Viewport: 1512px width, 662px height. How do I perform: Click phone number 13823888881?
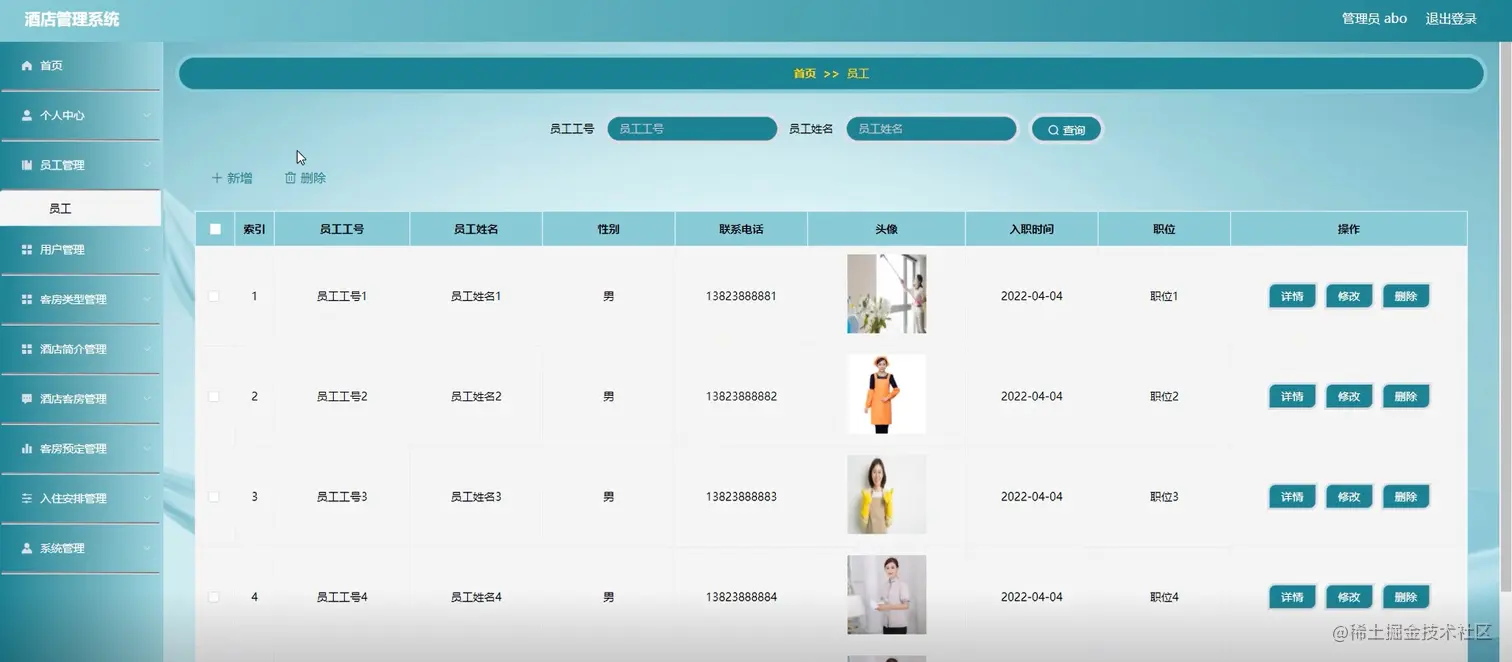741,296
